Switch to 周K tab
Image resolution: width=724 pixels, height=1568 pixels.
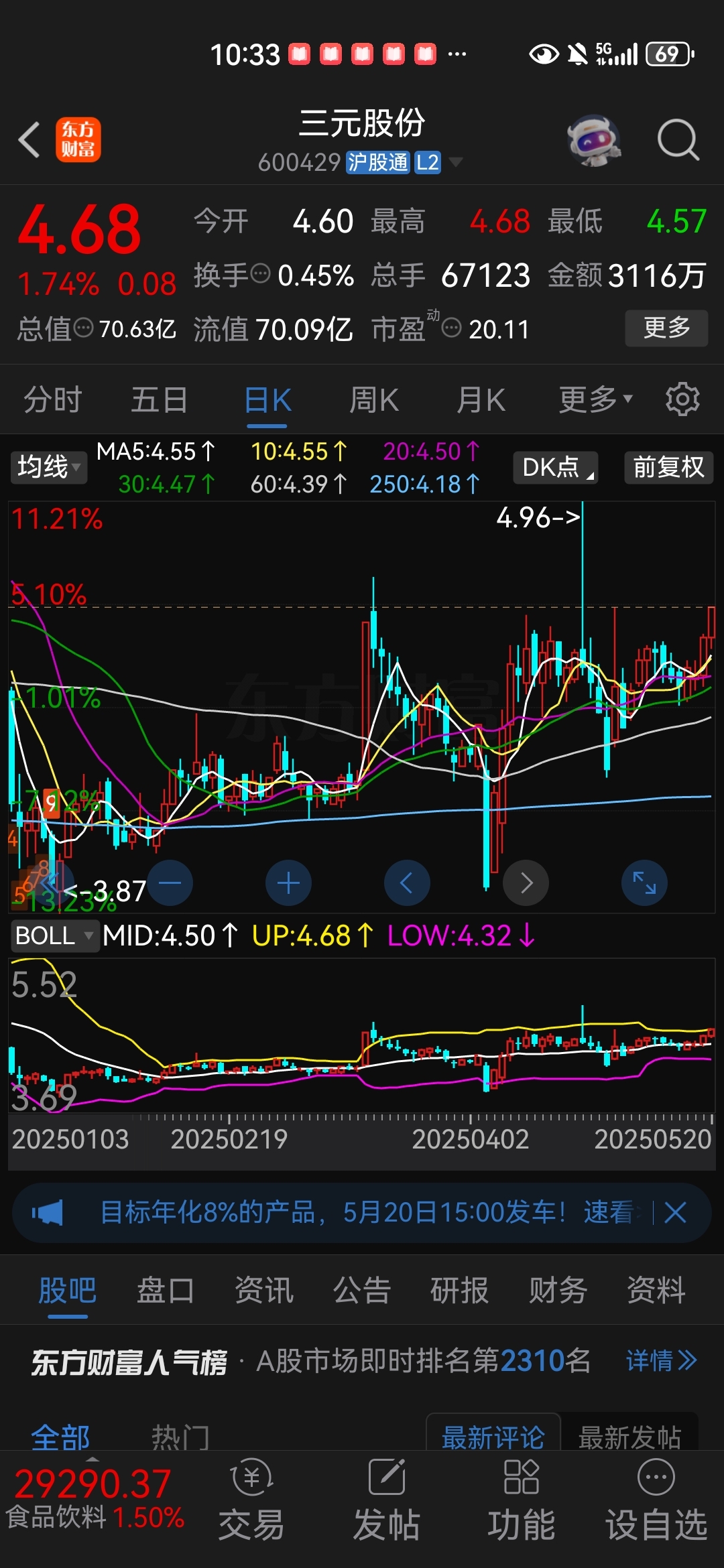[373, 400]
